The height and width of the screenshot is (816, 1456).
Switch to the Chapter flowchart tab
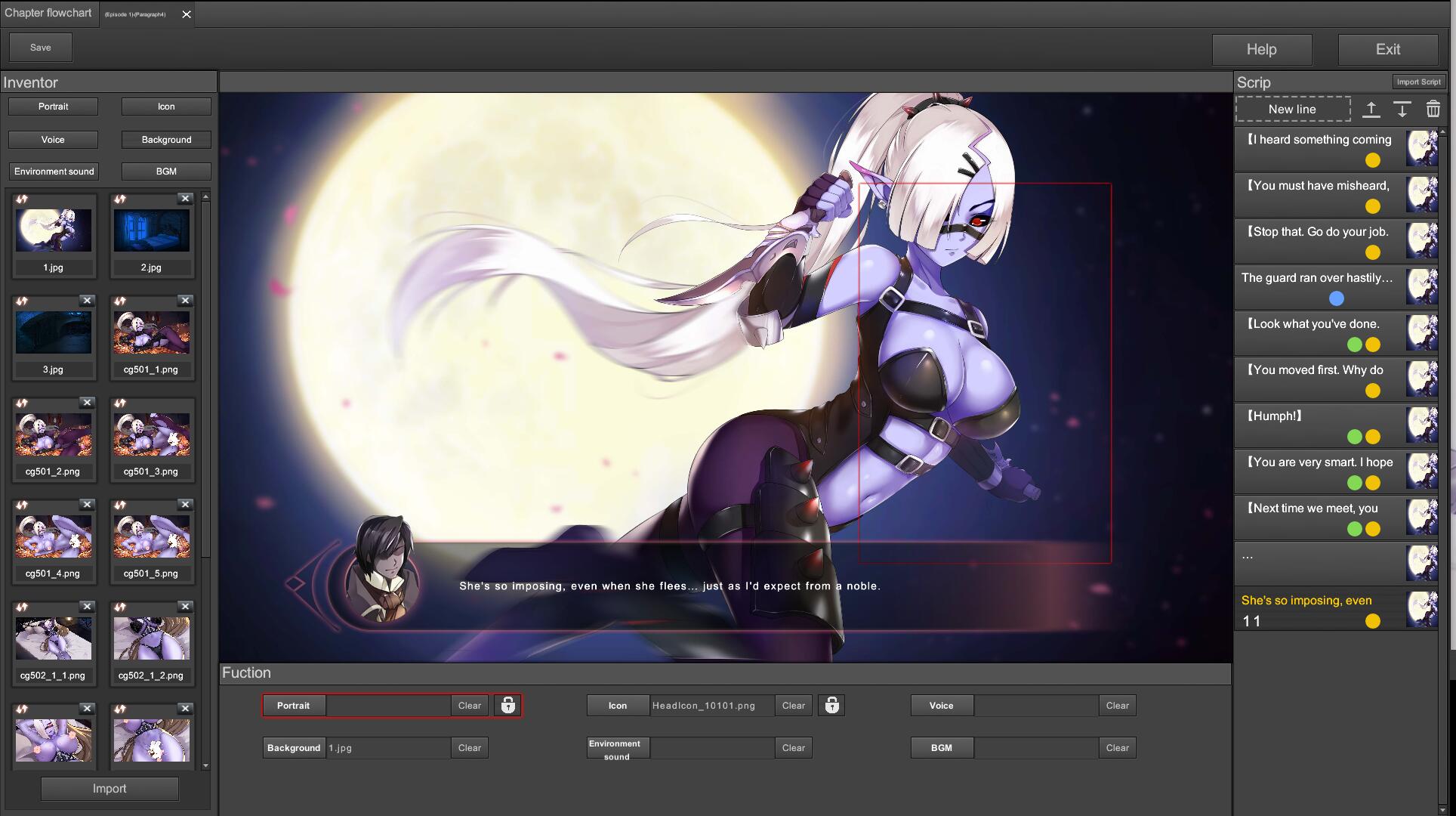(x=48, y=13)
